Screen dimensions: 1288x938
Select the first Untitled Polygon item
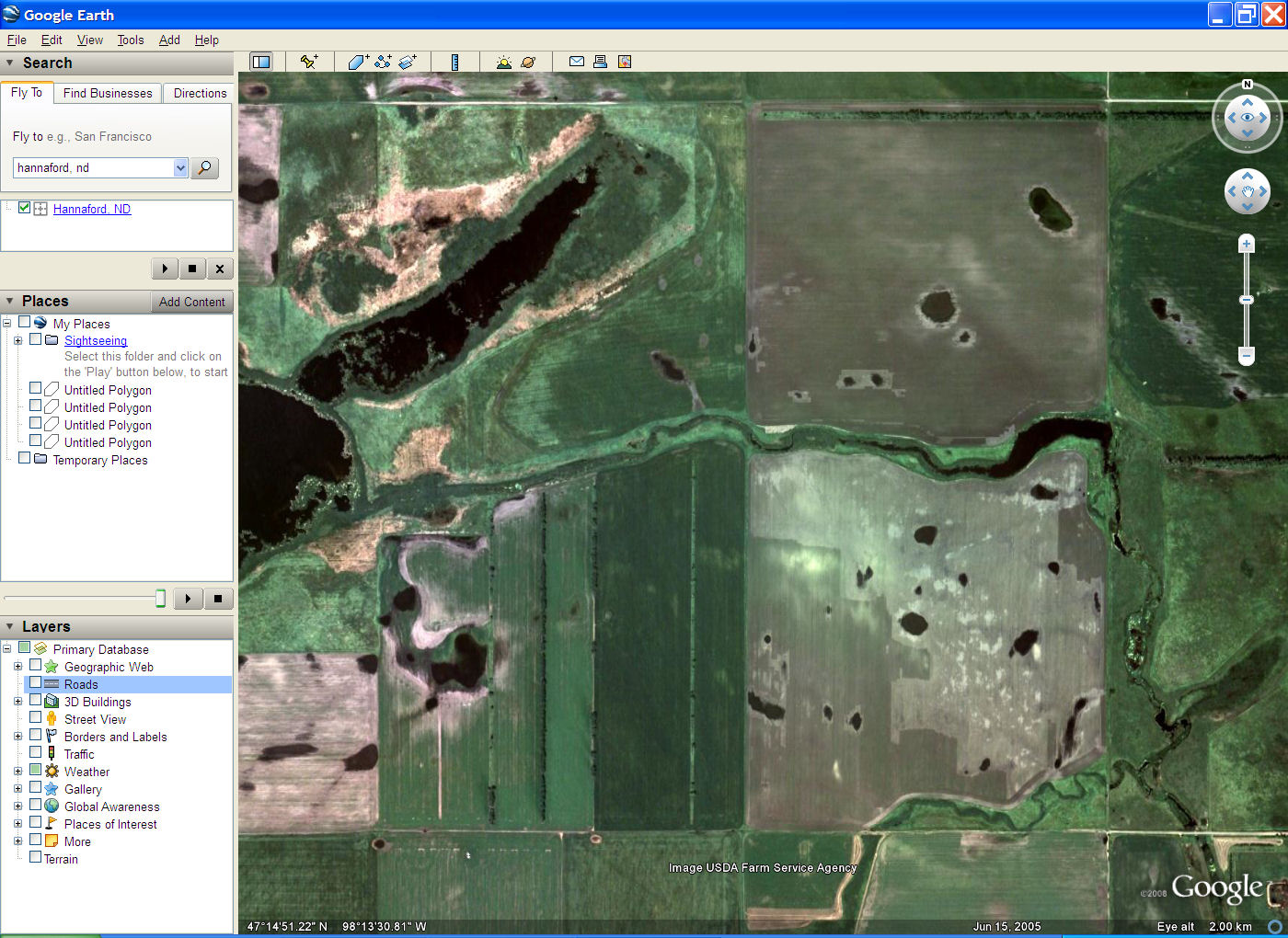[x=108, y=390]
